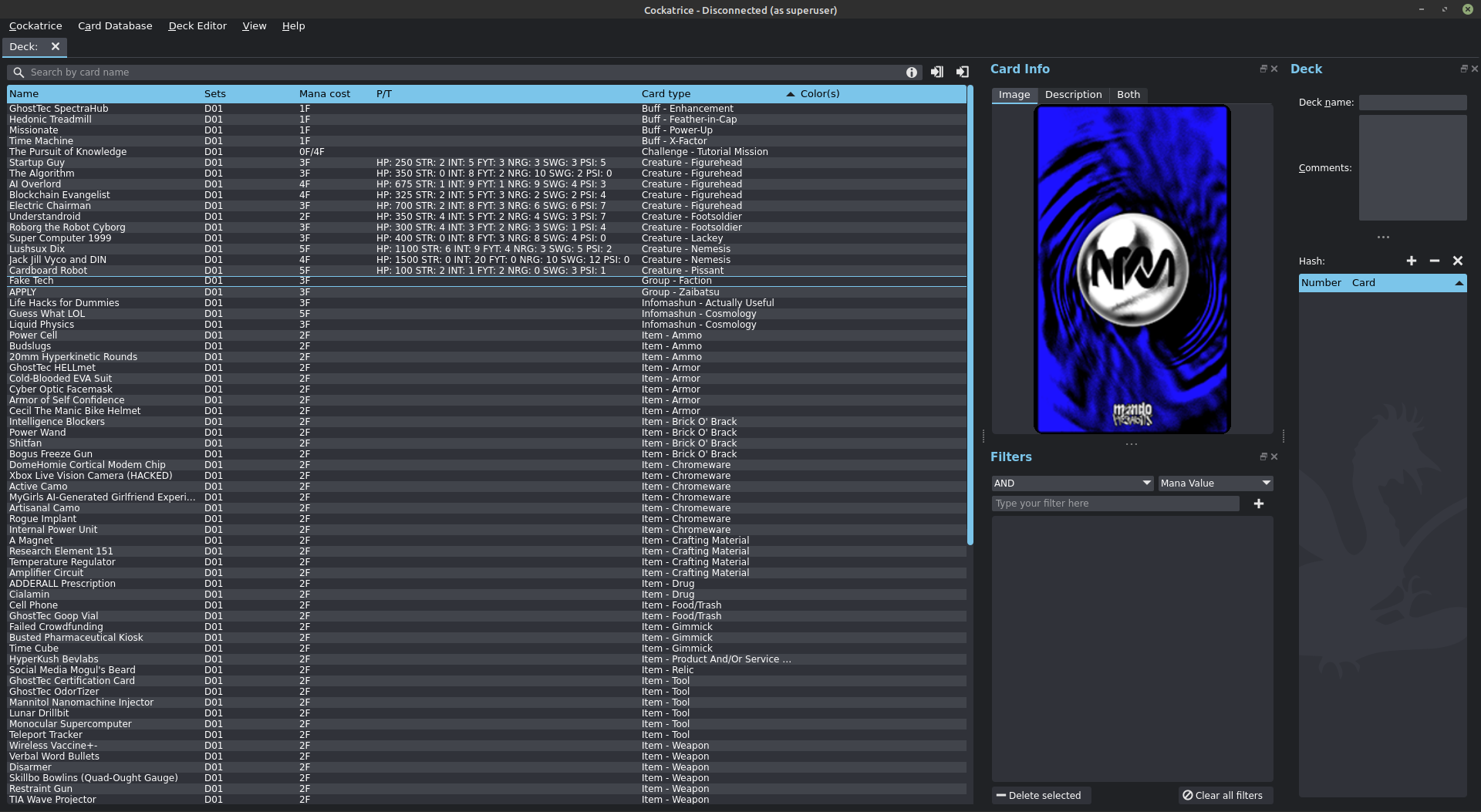Click the search magnifier icon in card search
This screenshot has width=1481, height=812.
(x=19, y=72)
